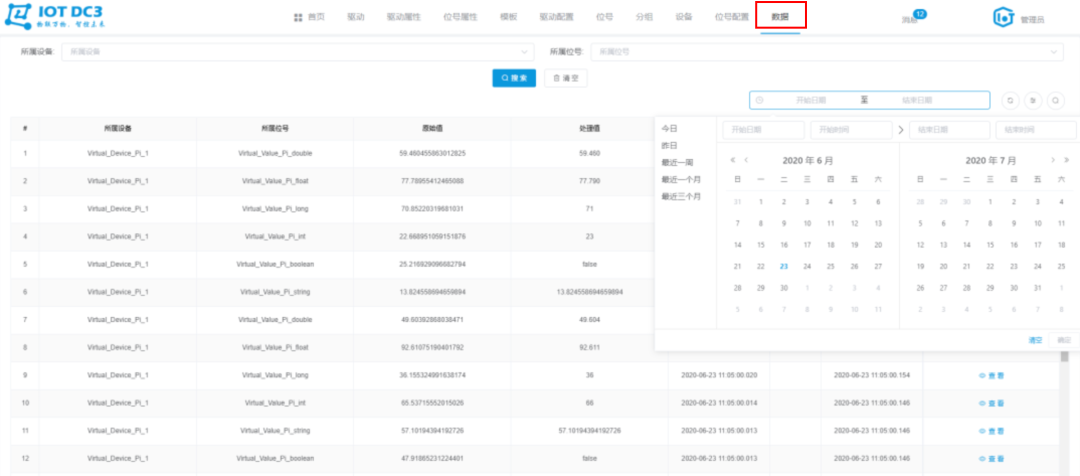
Task: Select the 驱动配置 menu tab
Action: [x=557, y=17]
